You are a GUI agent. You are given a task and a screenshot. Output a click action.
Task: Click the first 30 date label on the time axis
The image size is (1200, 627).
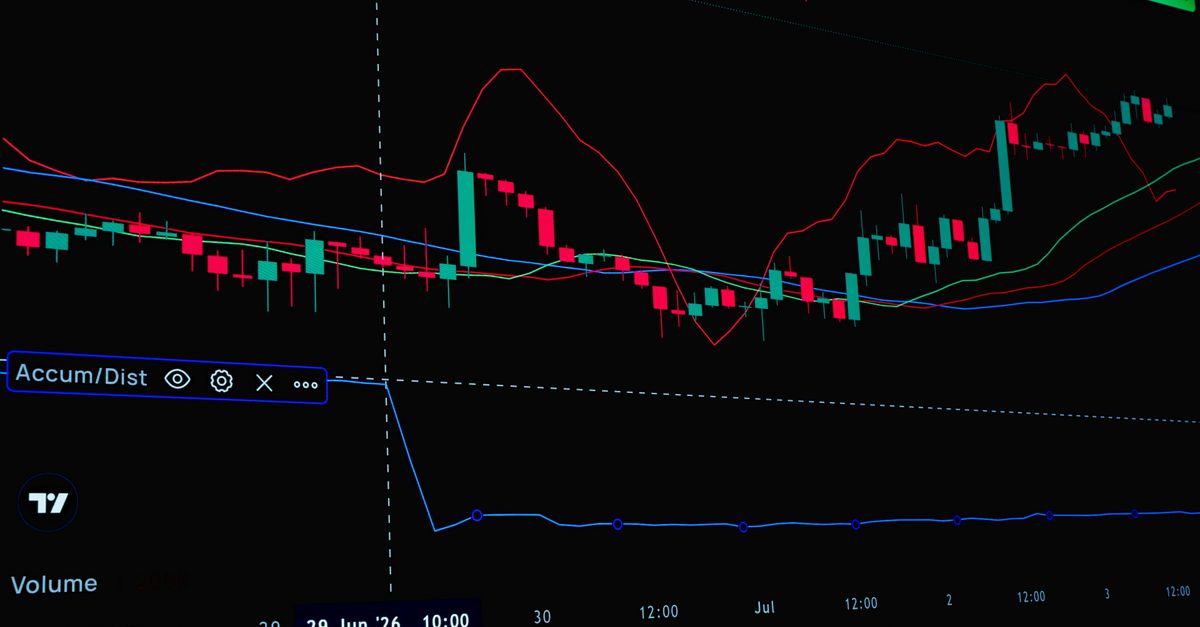[x=541, y=615]
